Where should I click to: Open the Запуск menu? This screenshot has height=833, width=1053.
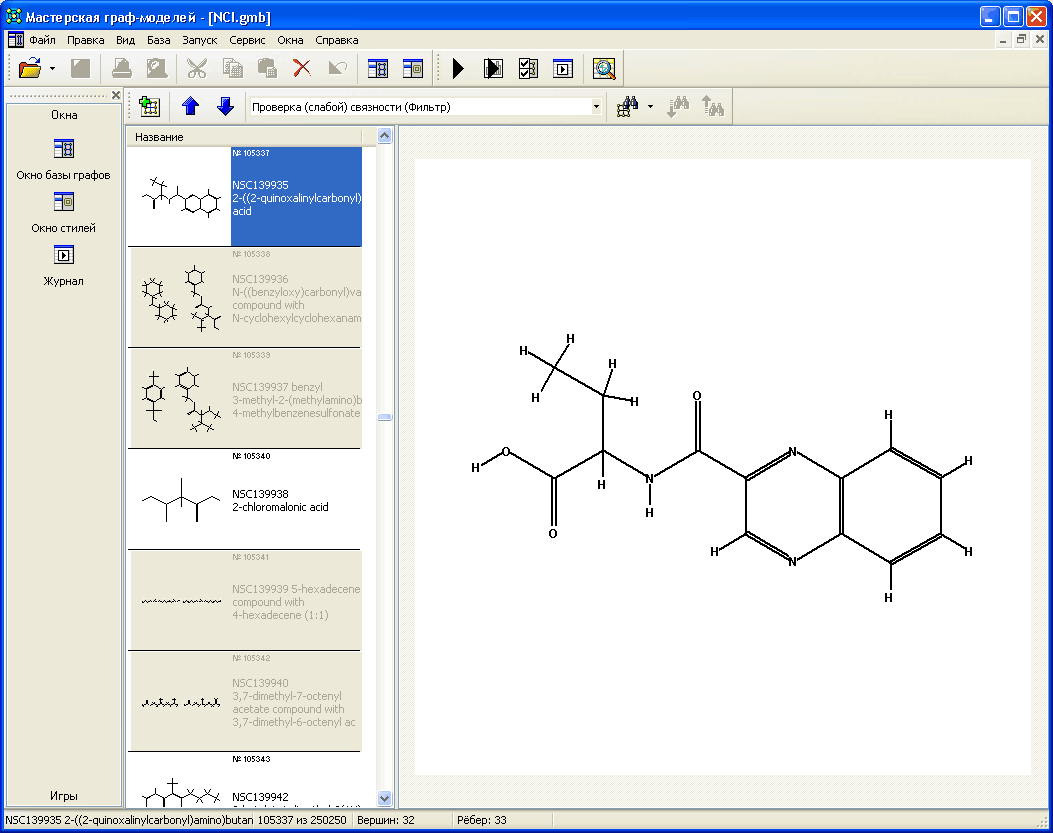click(x=199, y=40)
